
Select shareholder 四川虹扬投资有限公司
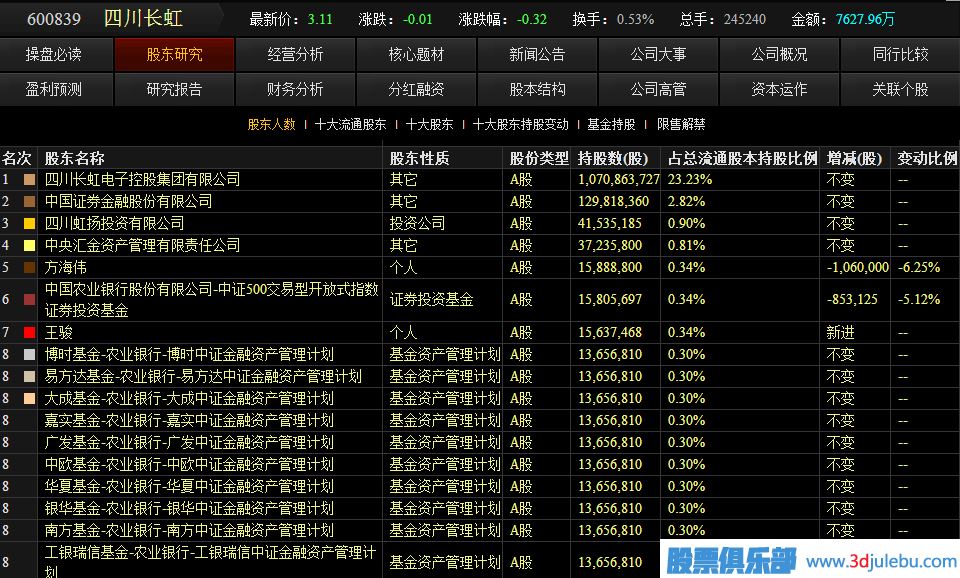click(x=114, y=223)
